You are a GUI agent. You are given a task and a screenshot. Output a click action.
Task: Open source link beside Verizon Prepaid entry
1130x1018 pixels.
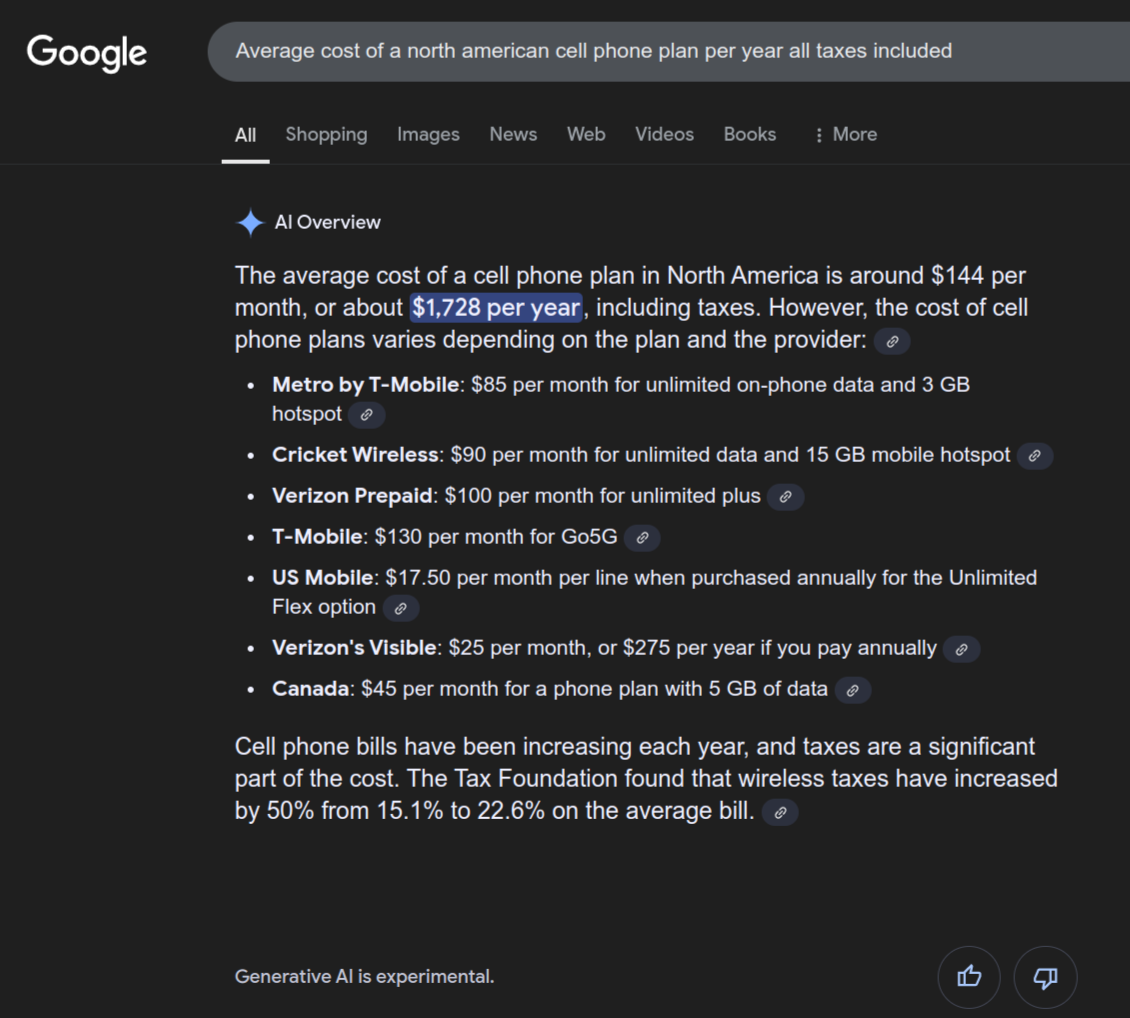pyautogui.click(x=786, y=497)
